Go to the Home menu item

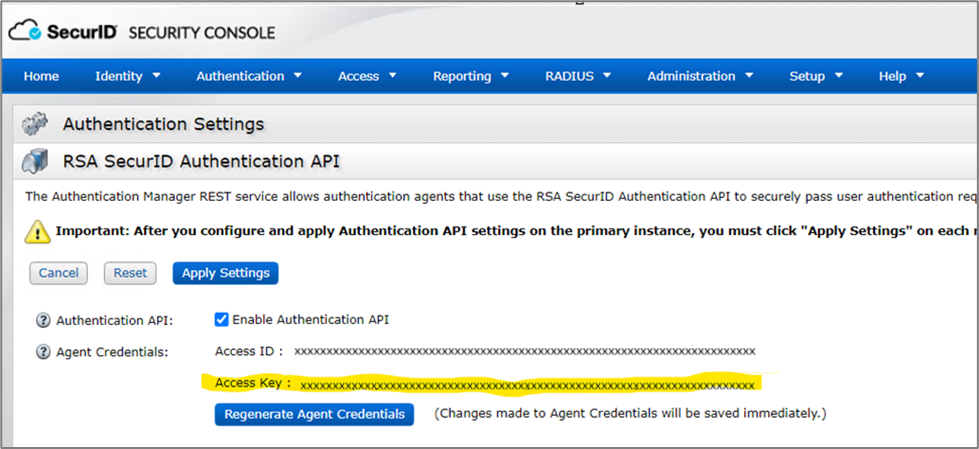41,76
